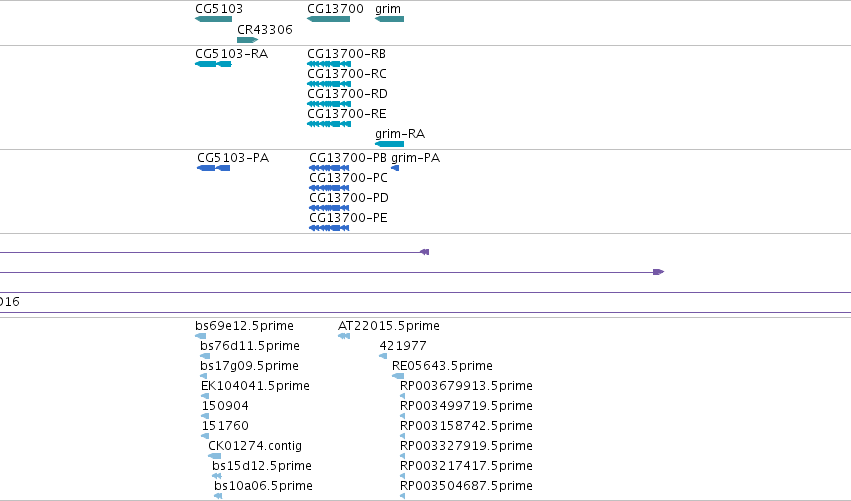
Task: Open the CG13700-RB transcript label
Action: (346, 54)
